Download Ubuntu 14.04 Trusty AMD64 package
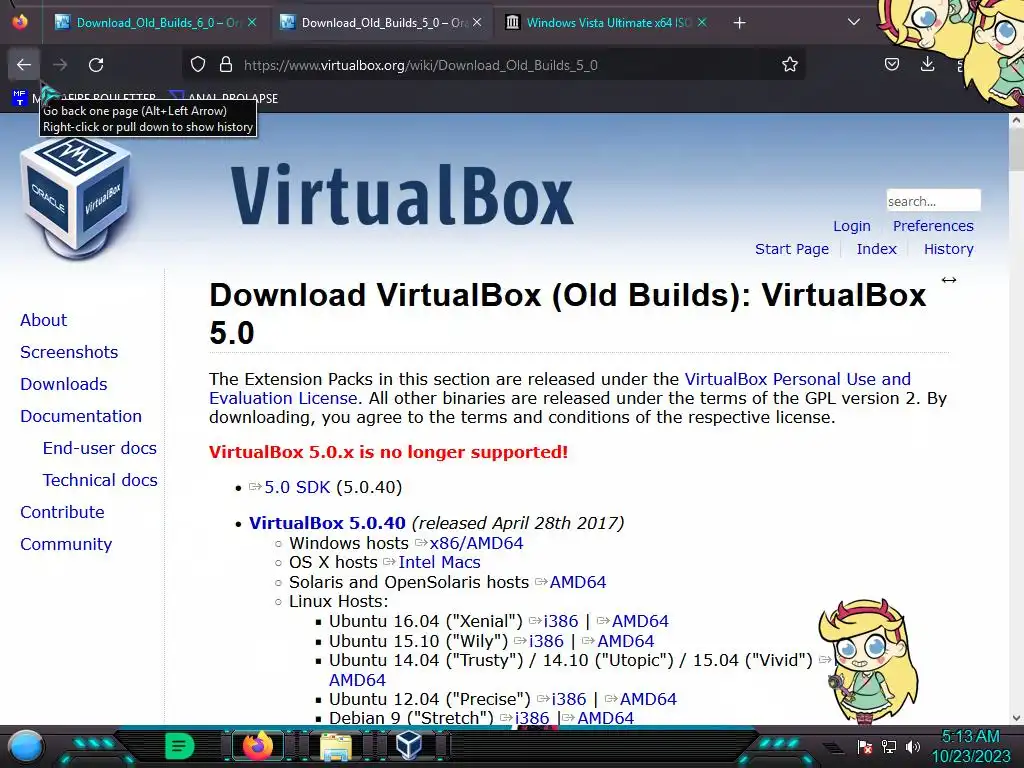This screenshot has width=1024, height=768. [357, 680]
